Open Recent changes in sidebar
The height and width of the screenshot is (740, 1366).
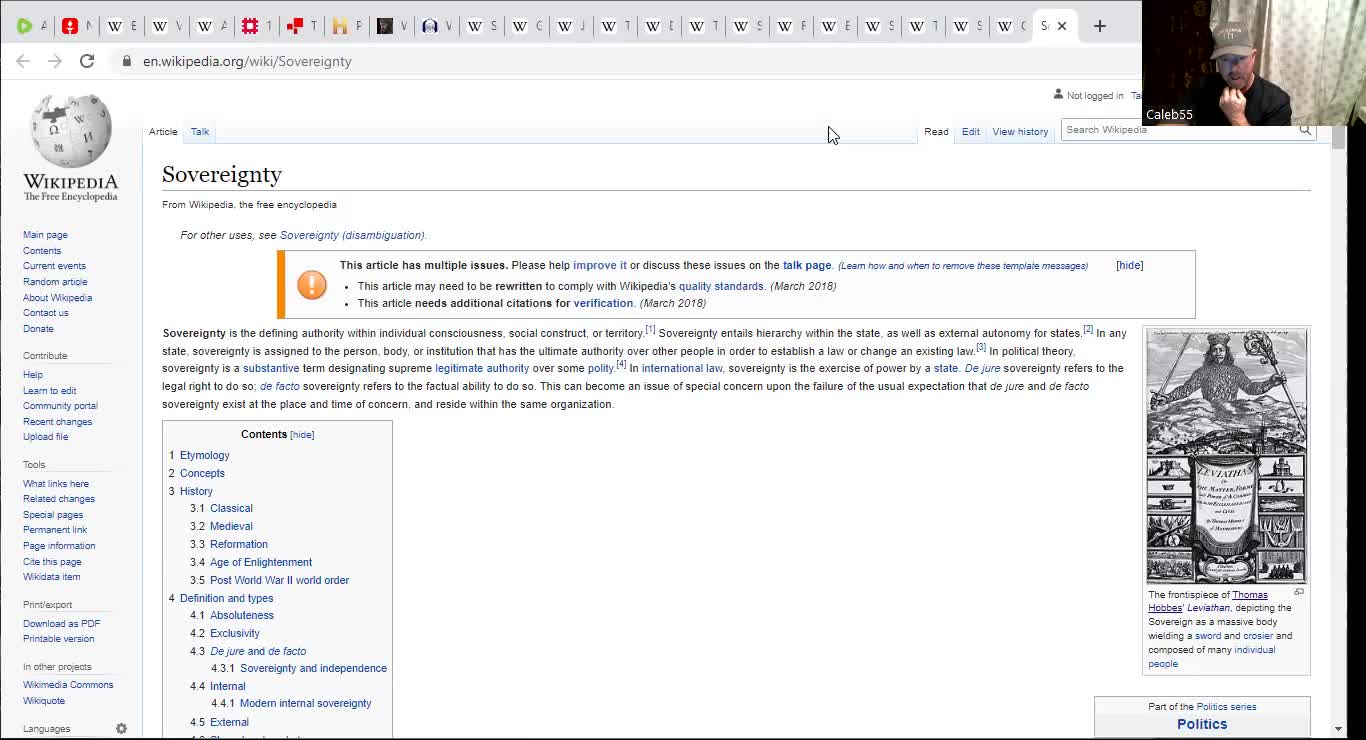(x=57, y=422)
